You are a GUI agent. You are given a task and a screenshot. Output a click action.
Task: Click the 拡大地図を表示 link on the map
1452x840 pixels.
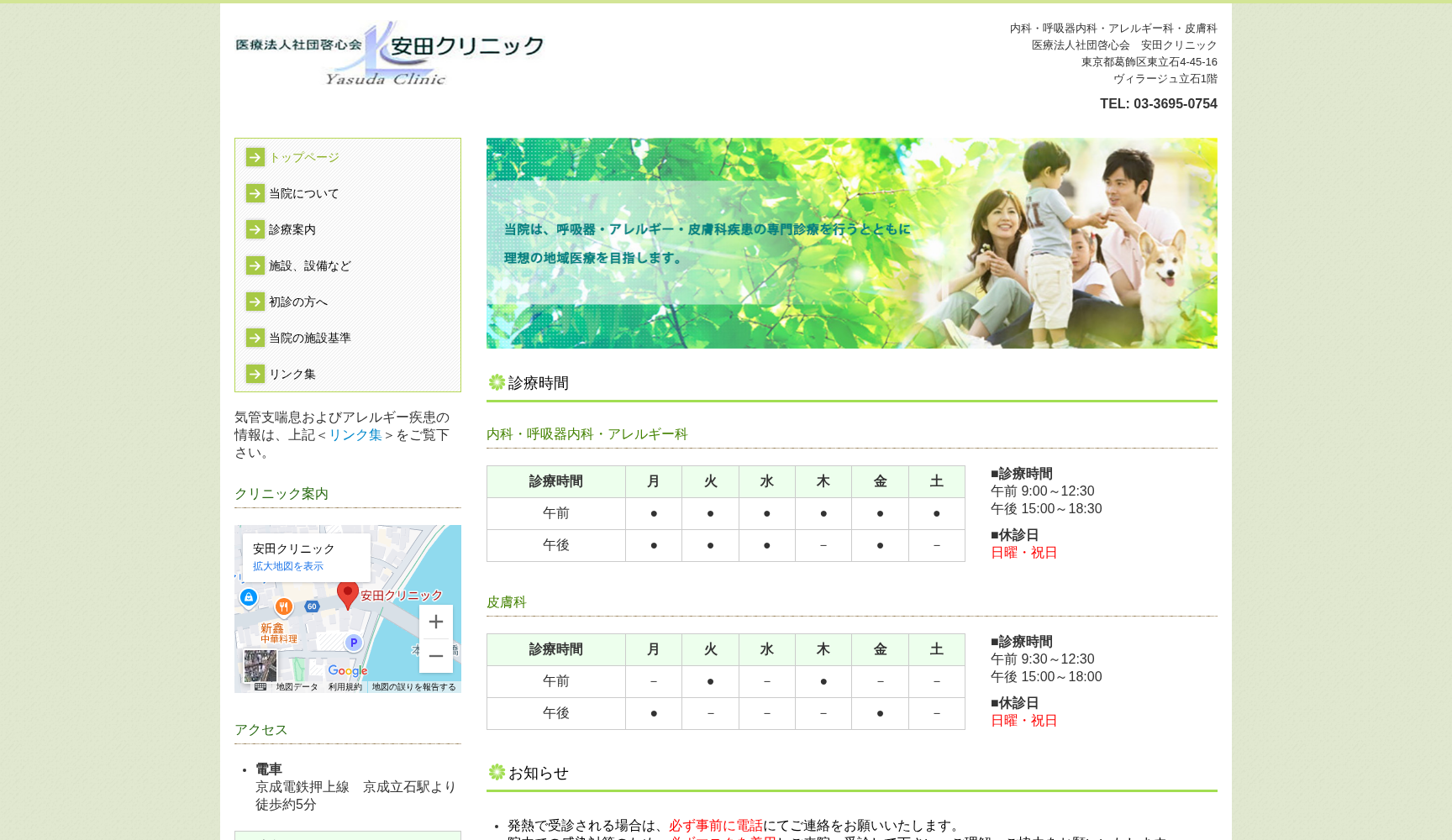[288, 565]
